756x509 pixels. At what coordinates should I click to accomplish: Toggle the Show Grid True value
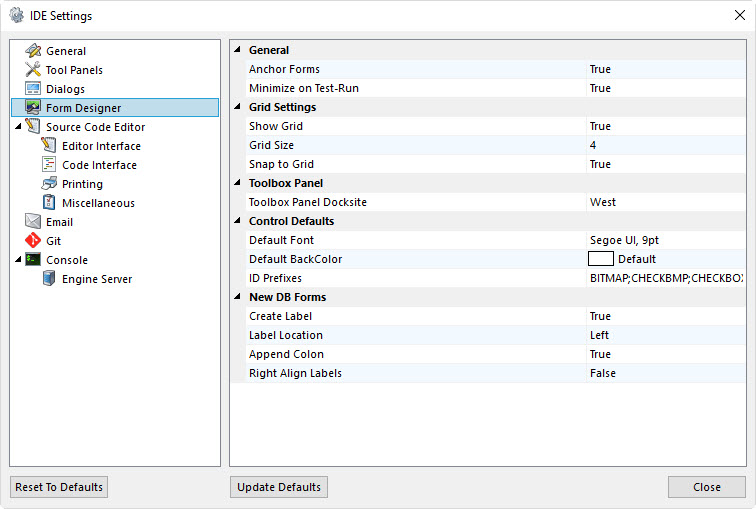pyautogui.click(x=666, y=126)
